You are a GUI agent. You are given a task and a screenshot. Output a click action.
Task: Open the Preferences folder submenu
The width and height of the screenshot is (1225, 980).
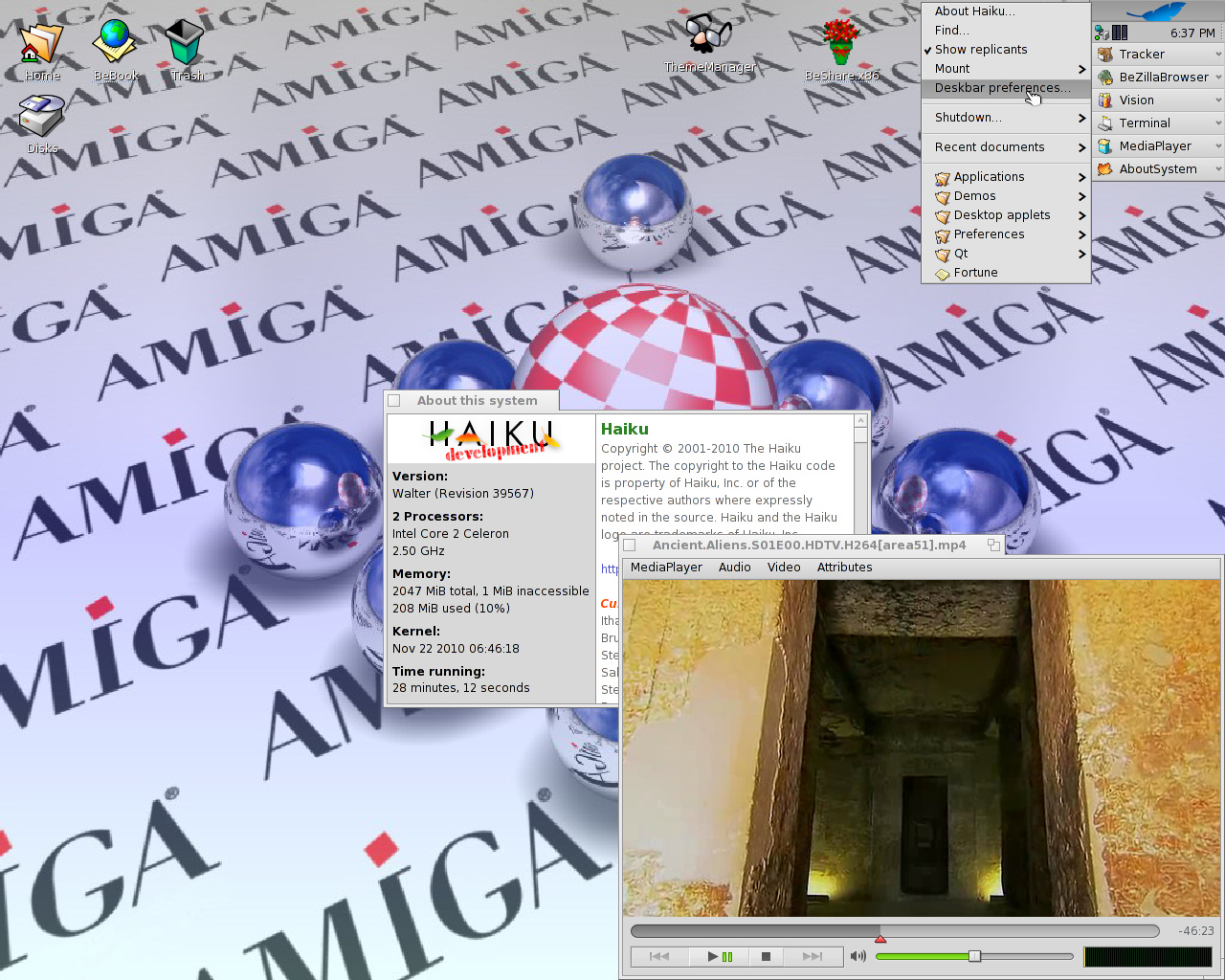(x=1005, y=234)
